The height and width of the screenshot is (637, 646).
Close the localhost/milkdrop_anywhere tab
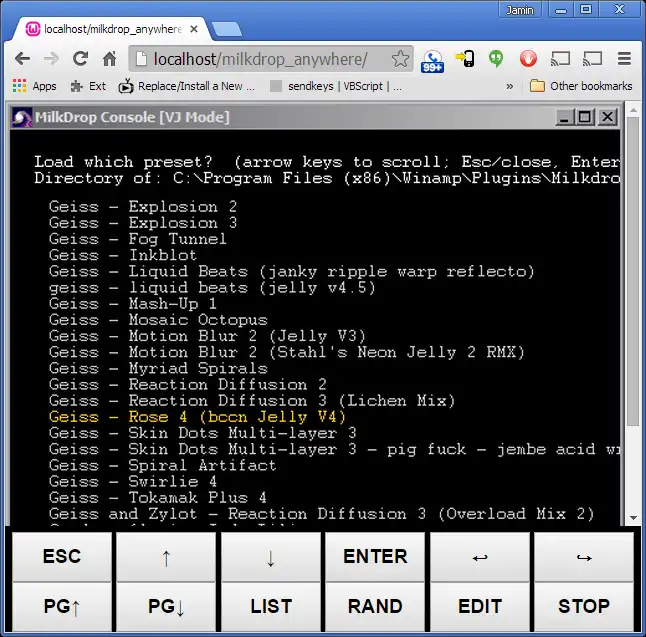[x=194, y=29]
